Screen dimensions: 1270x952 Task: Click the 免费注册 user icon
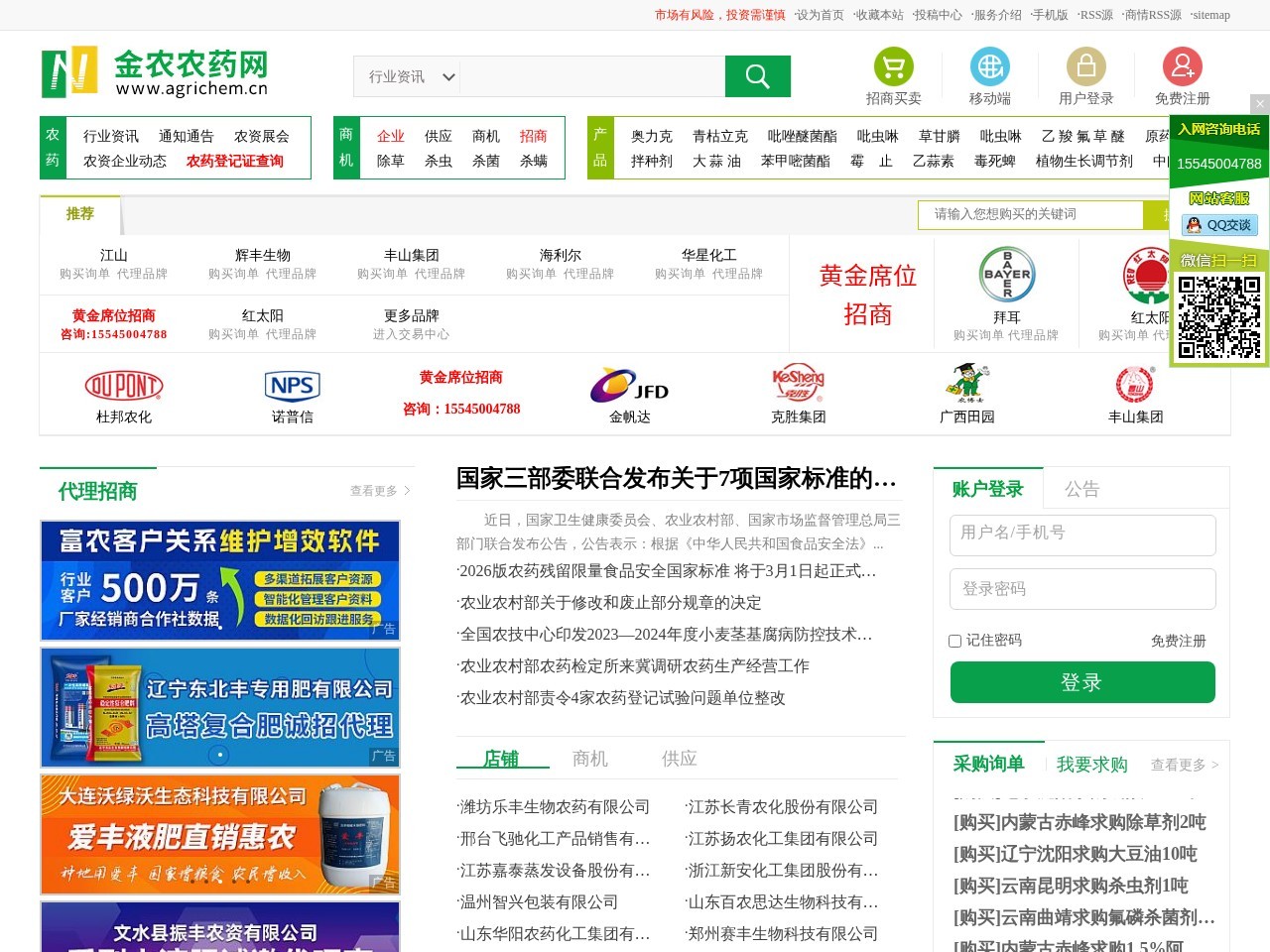(1182, 66)
